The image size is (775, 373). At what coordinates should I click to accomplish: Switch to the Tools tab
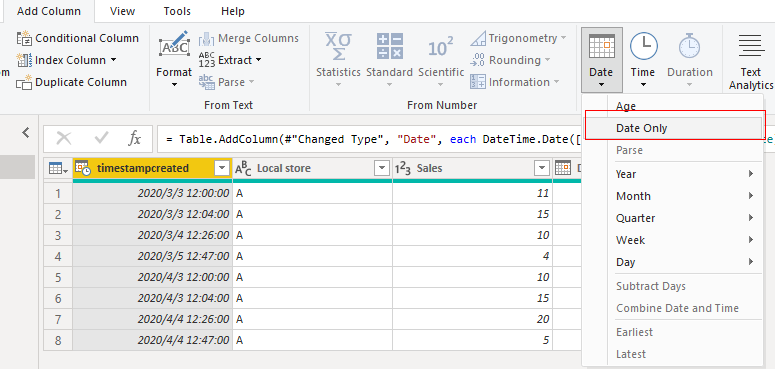[177, 11]
